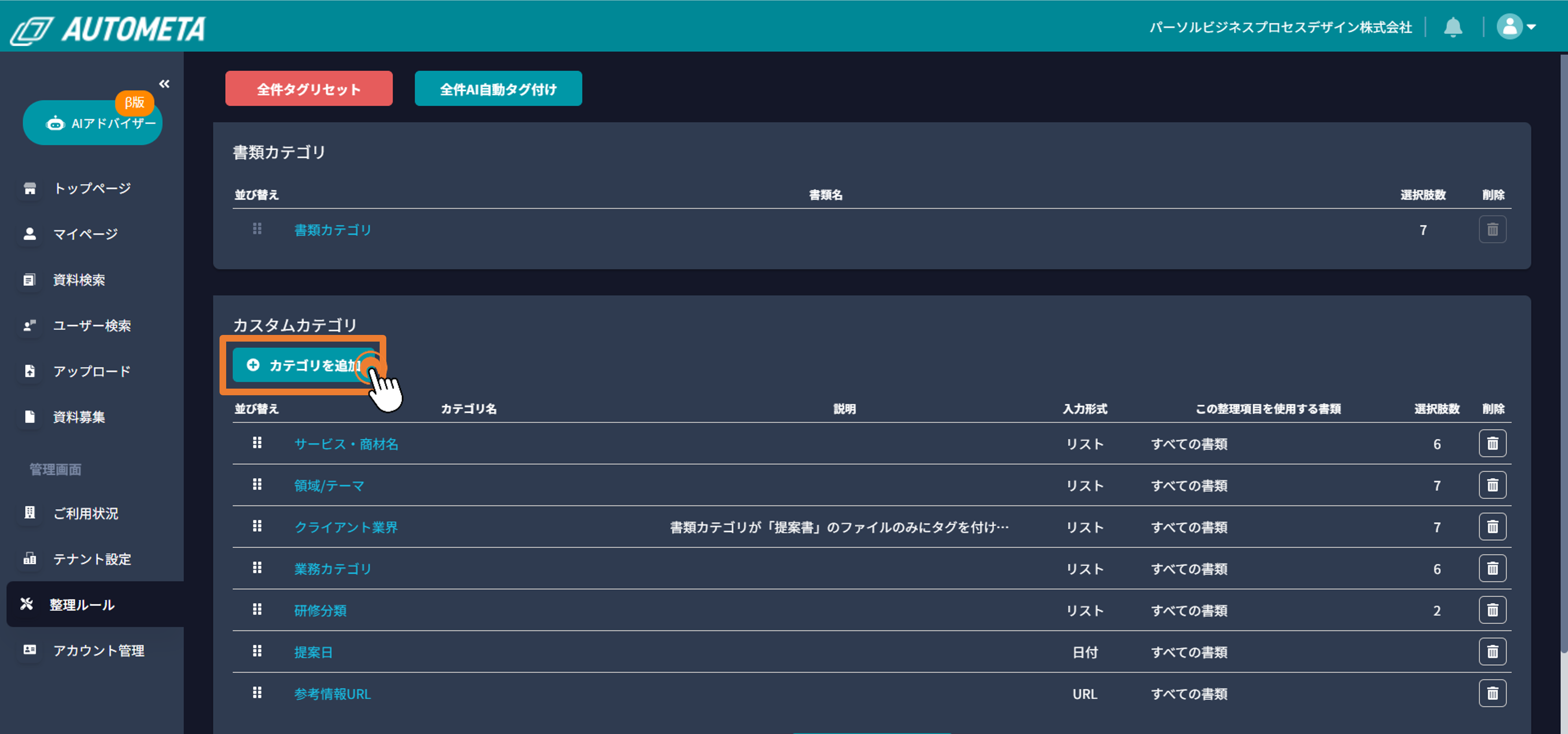Click the アカウント管理 card icon
Viewport: 1568px width, 734px height.
(29, 649)
